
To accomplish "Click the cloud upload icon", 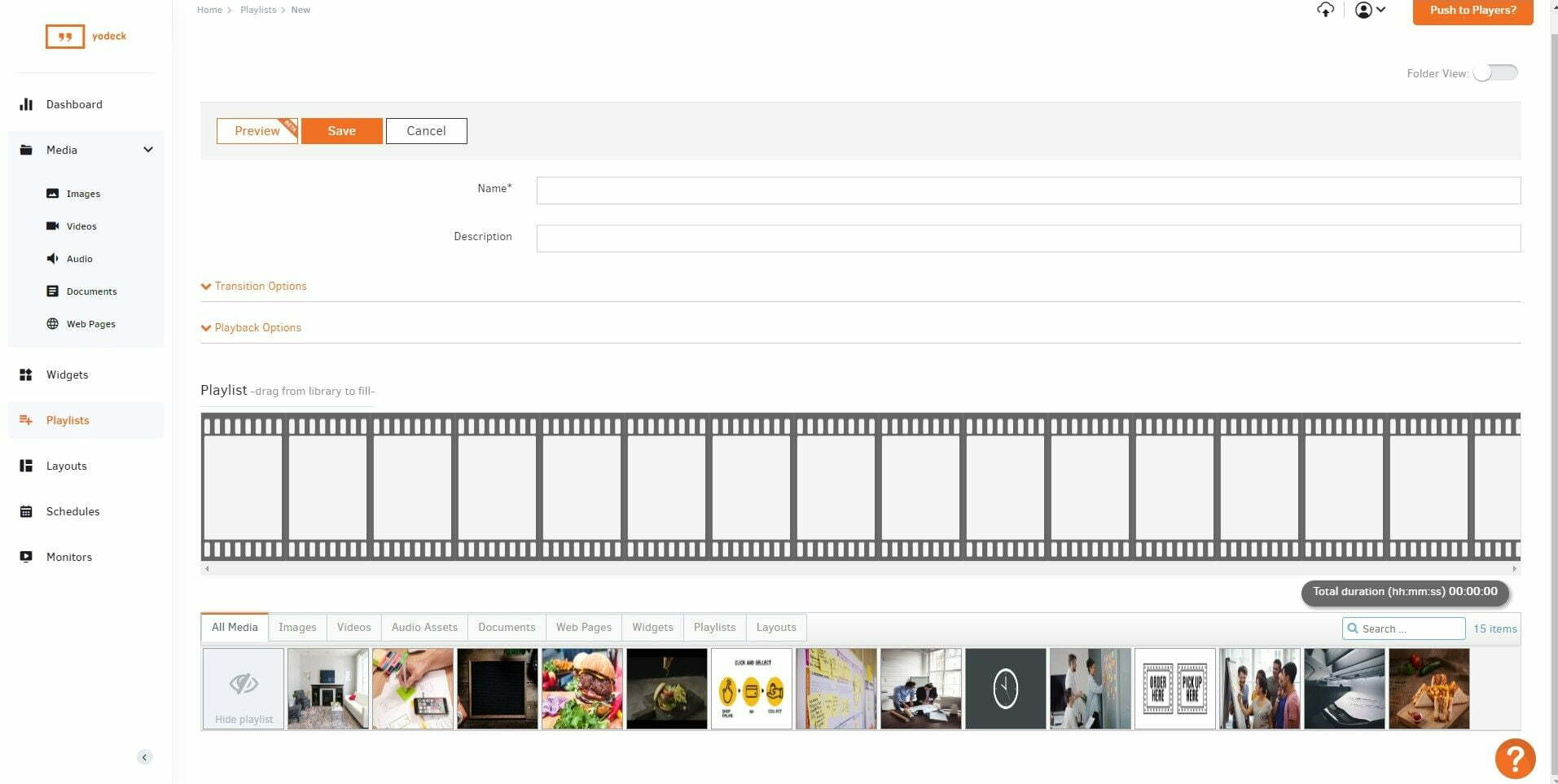I will tap(1325, 10).
